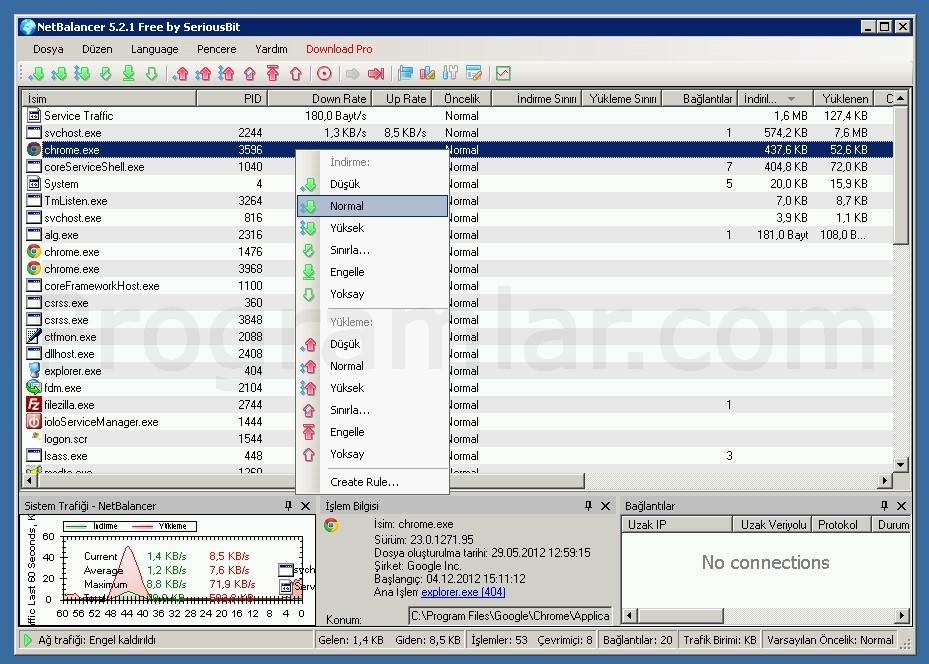Click the Uzak IP column header
This screenshot has width=929, height=664.
[677, 525]
